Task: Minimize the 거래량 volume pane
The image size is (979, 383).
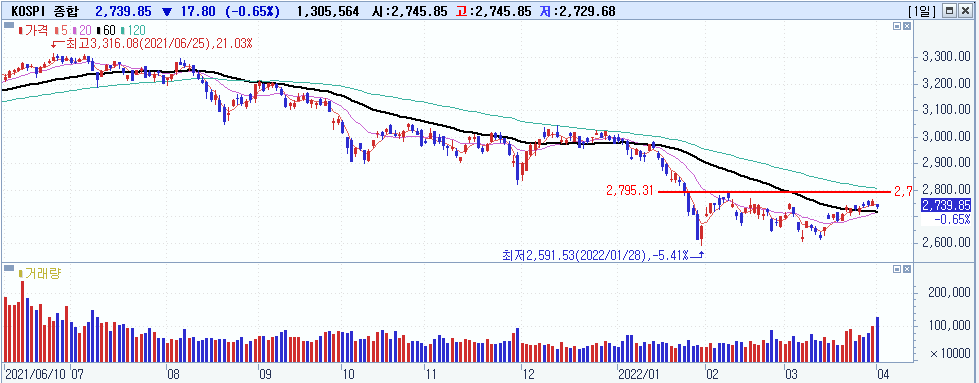Action: pos(897,269)
